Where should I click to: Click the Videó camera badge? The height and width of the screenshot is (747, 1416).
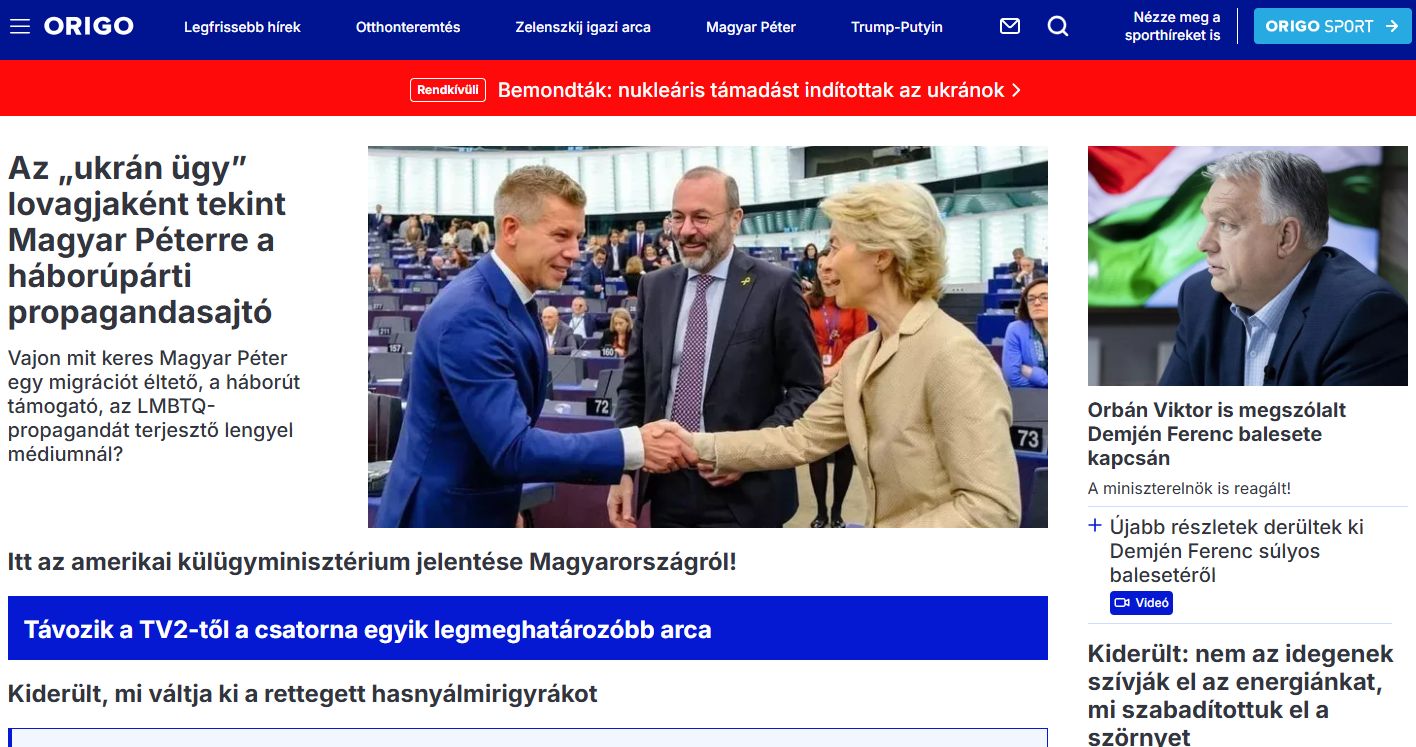tap(1141, 603)
